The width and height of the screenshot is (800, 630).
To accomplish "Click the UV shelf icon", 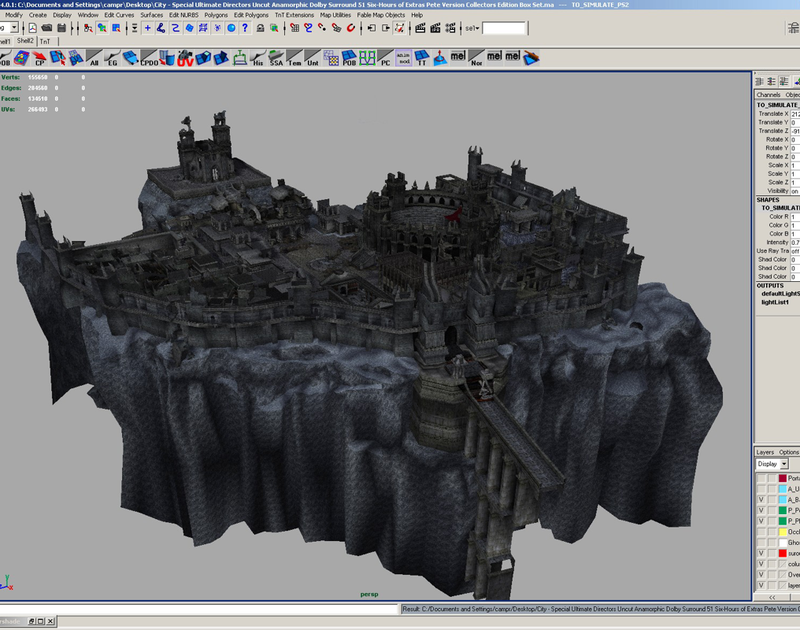I will click(x=187, y=59).
